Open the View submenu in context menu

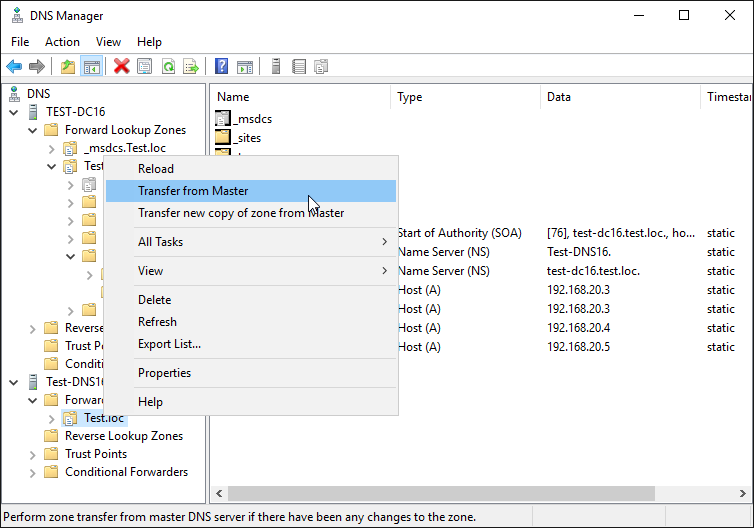[x=251, y=271]
